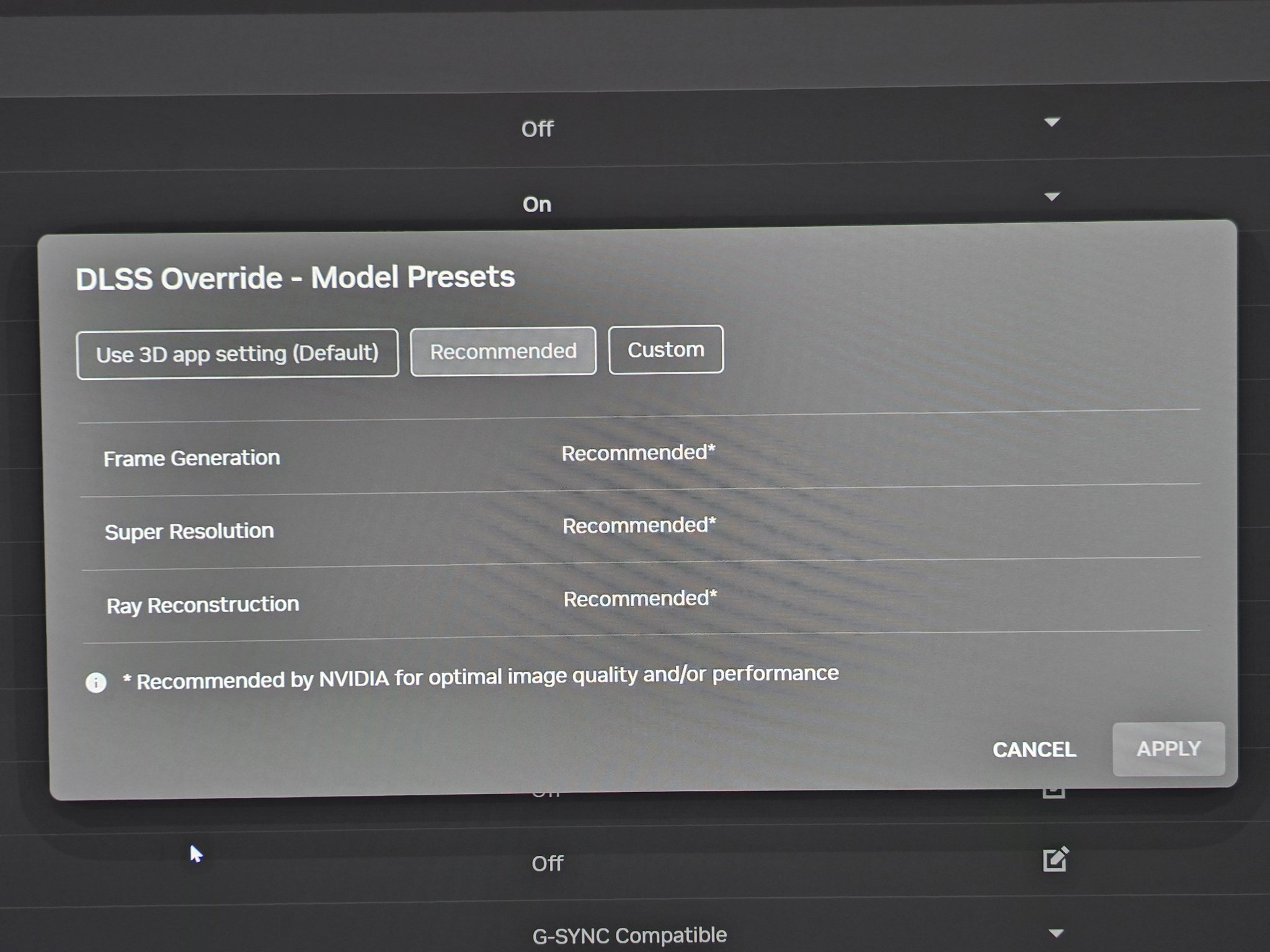1270x952 pixels.
Task: Click the DLSS Override - Model Presets title
Action: click(295, 278)
